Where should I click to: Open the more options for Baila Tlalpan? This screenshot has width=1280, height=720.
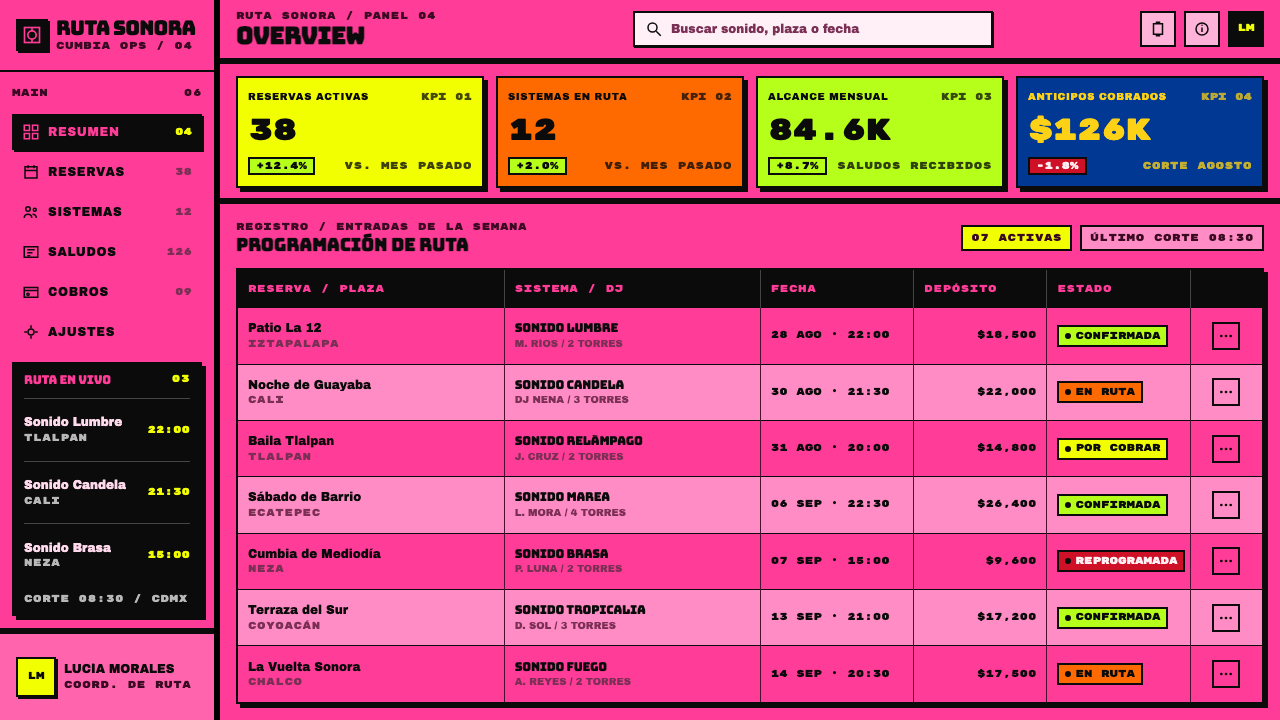[x=1226, y=449]
